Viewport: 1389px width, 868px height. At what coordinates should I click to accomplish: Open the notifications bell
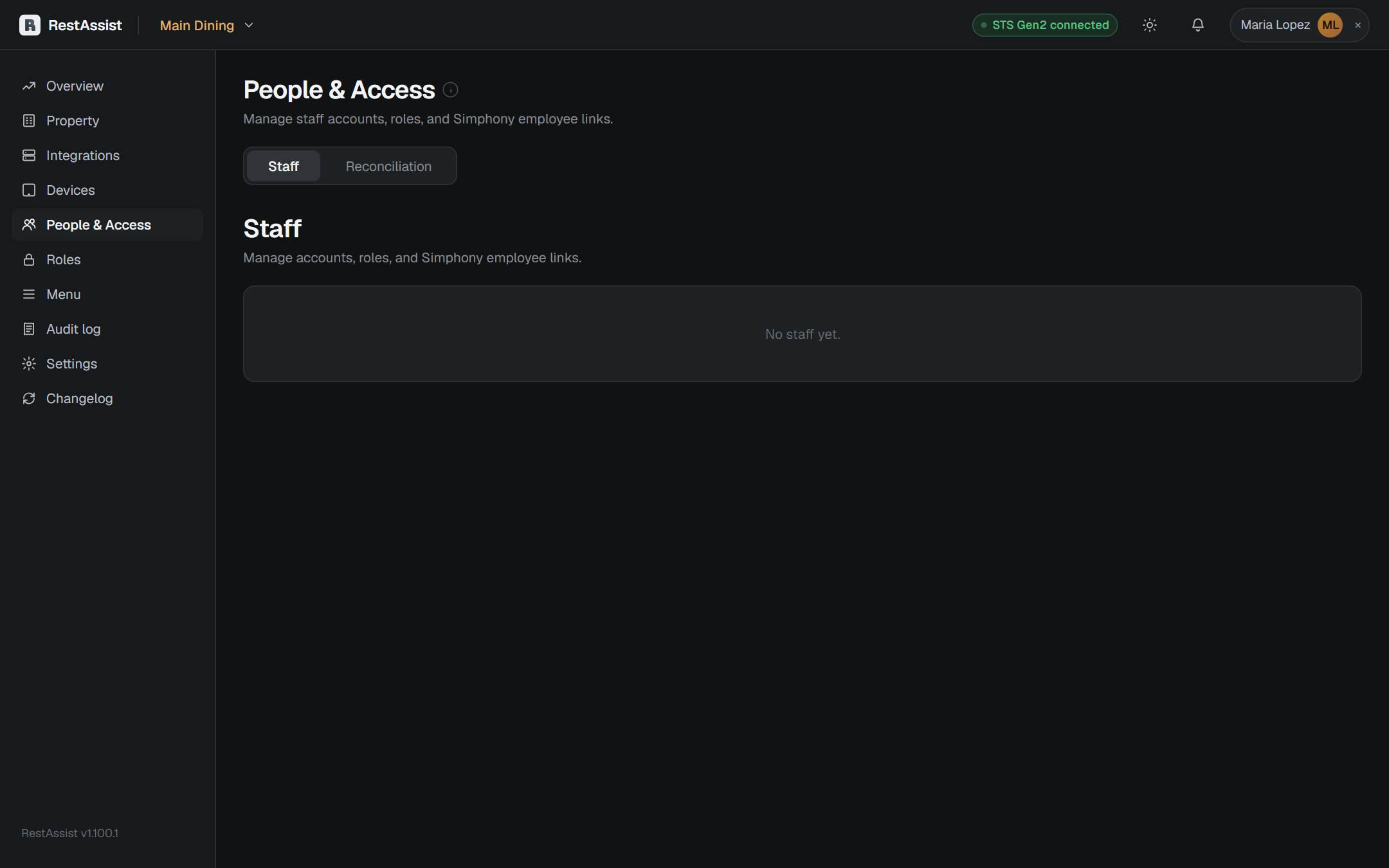(1197, 25)
